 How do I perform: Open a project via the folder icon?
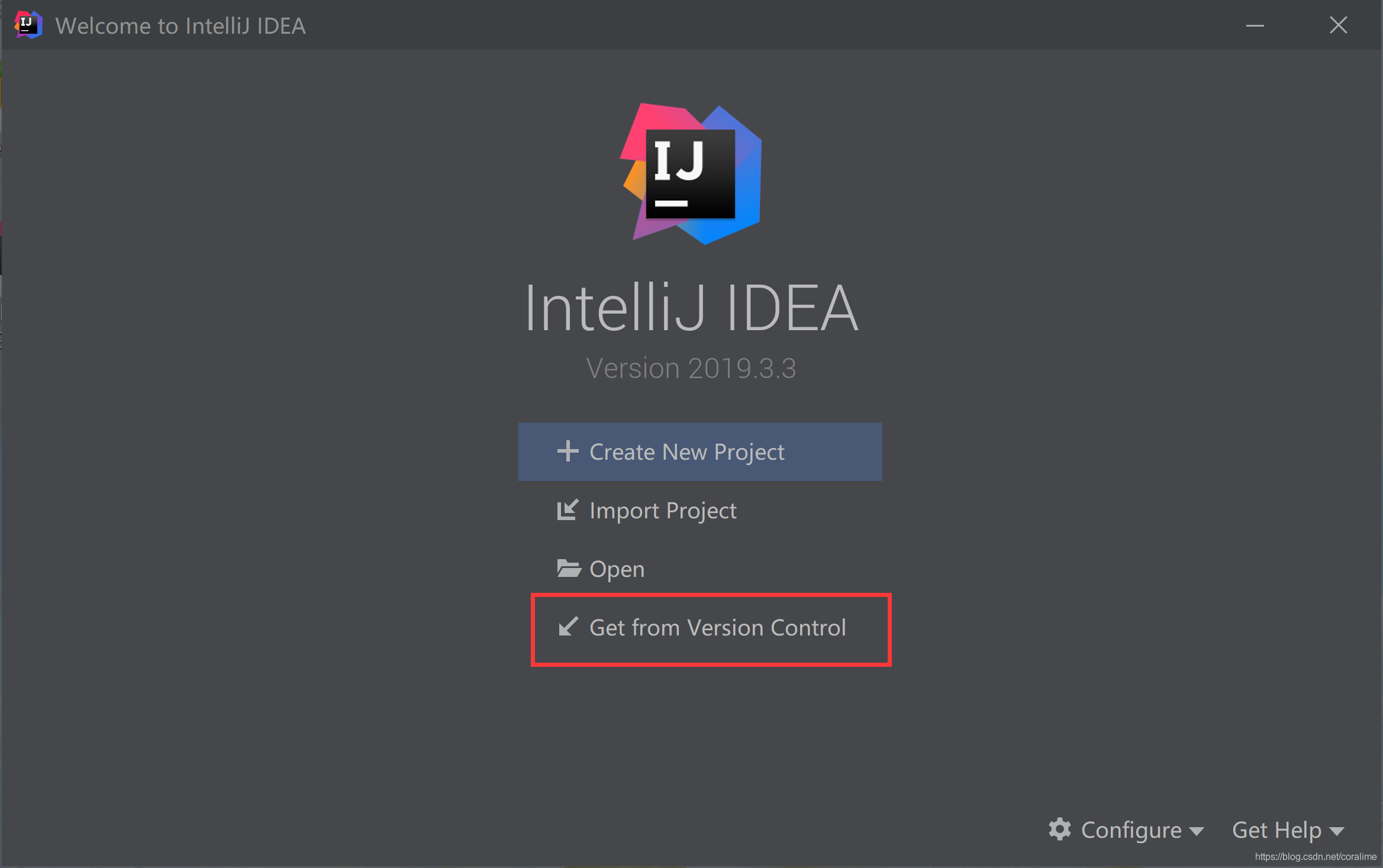(x=568, y=568)
